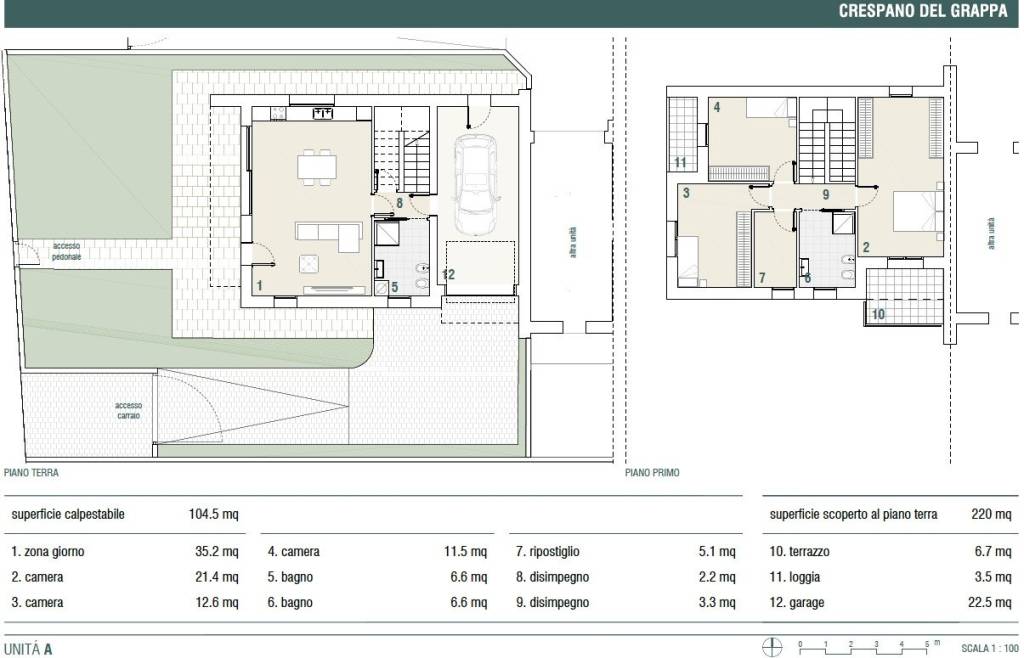This screenshot has width=1024, height=658.
Task: Click the "superficie scoperto al piano terra" row
Action: click(x=882, y=515)
